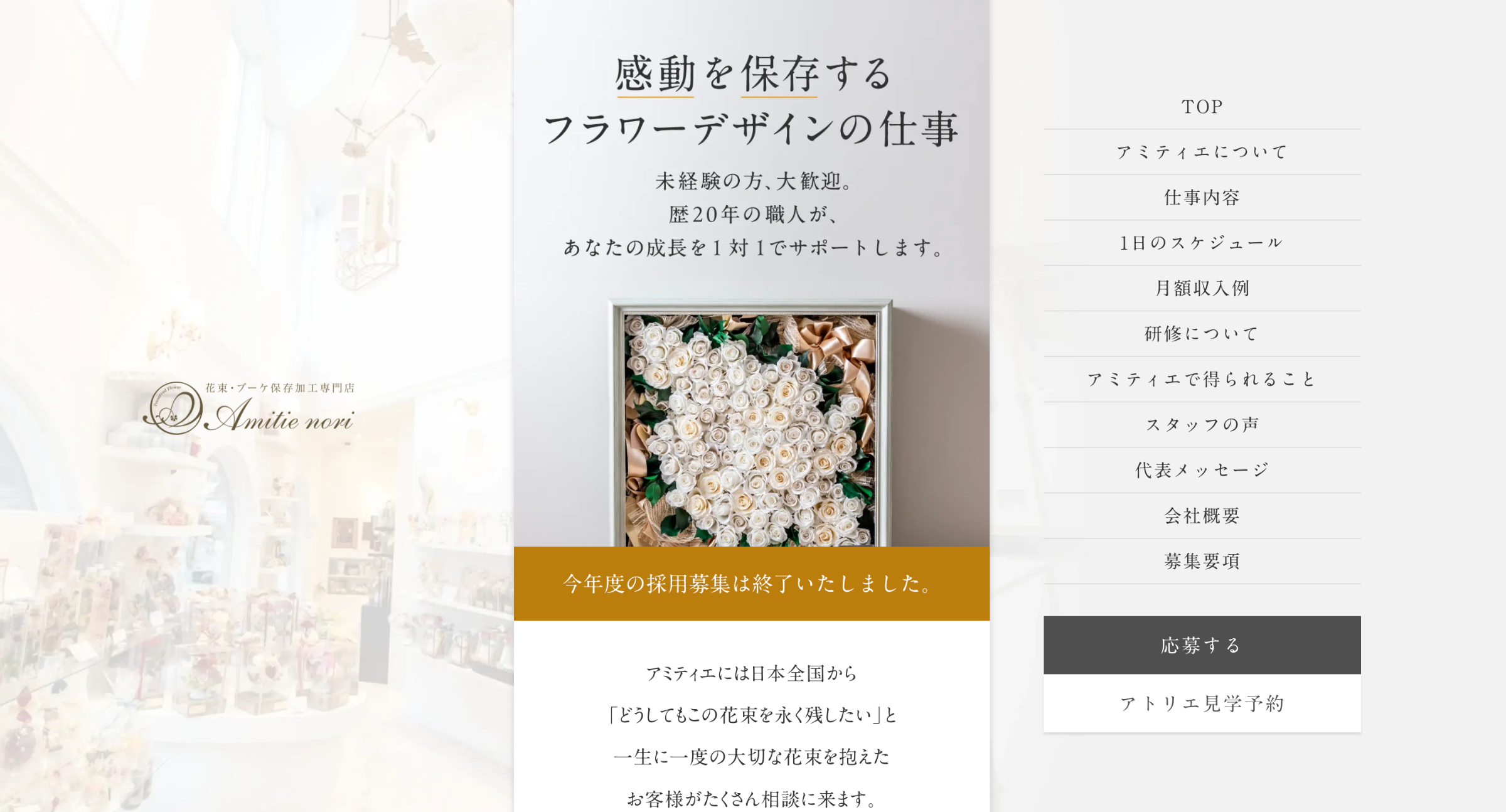1506x812 pixels.
Task: View 月額収入例 section
Action: [1202, 289]
